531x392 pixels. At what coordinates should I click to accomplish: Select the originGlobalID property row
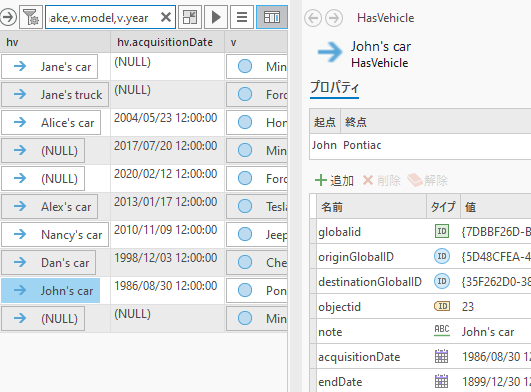[x=420, y=257]
